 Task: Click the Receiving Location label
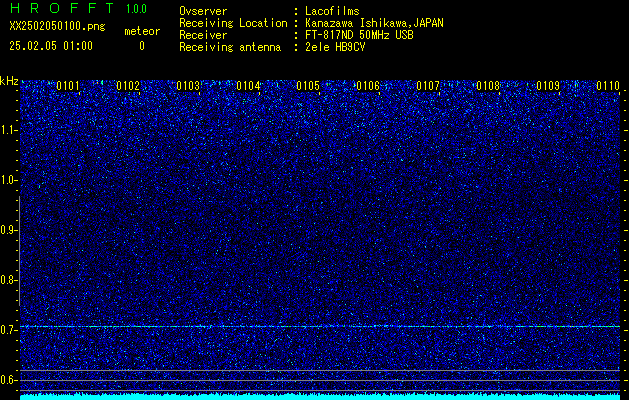(233, 23)
